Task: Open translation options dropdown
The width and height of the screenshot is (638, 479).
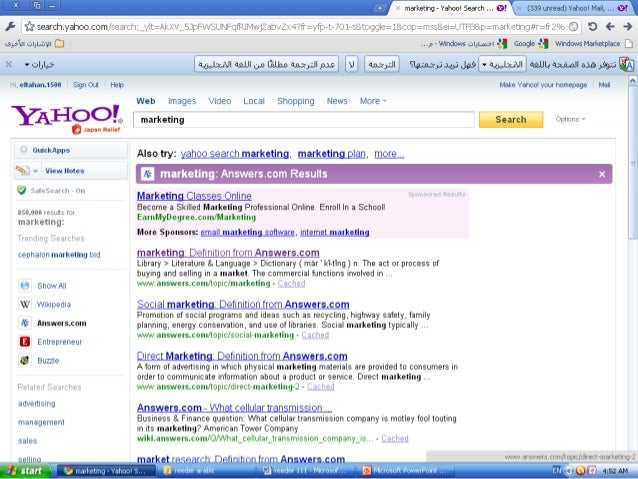Action: pyautogui.click(x=39, y=64)
